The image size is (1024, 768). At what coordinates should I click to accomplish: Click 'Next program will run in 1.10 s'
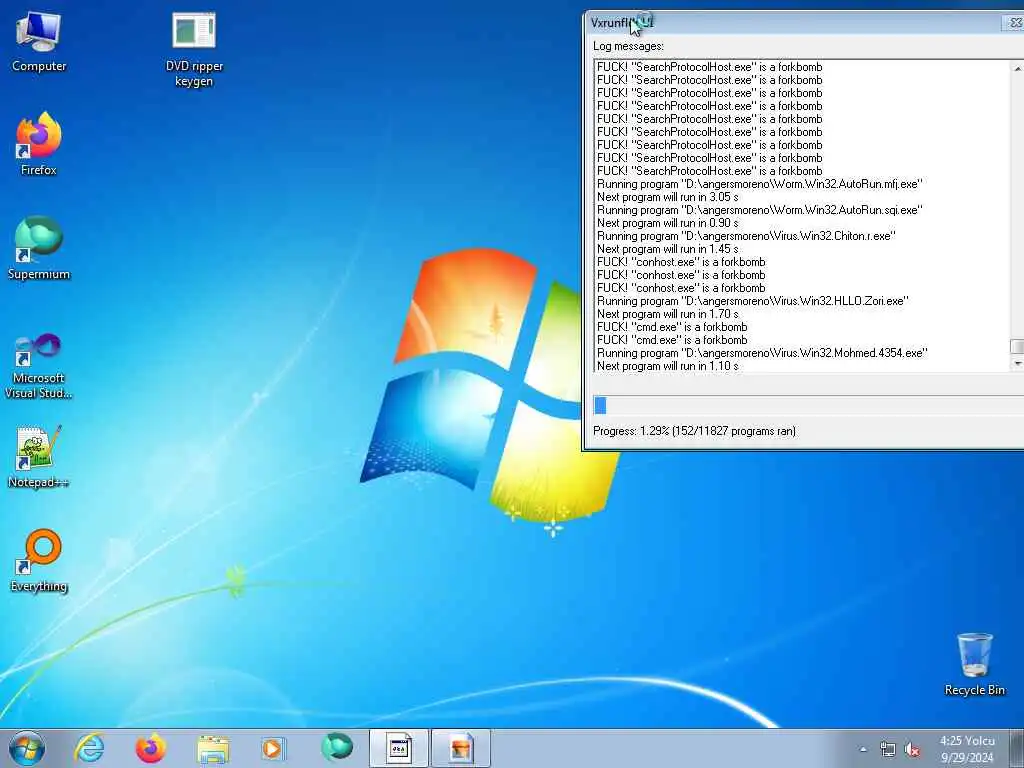667,366
